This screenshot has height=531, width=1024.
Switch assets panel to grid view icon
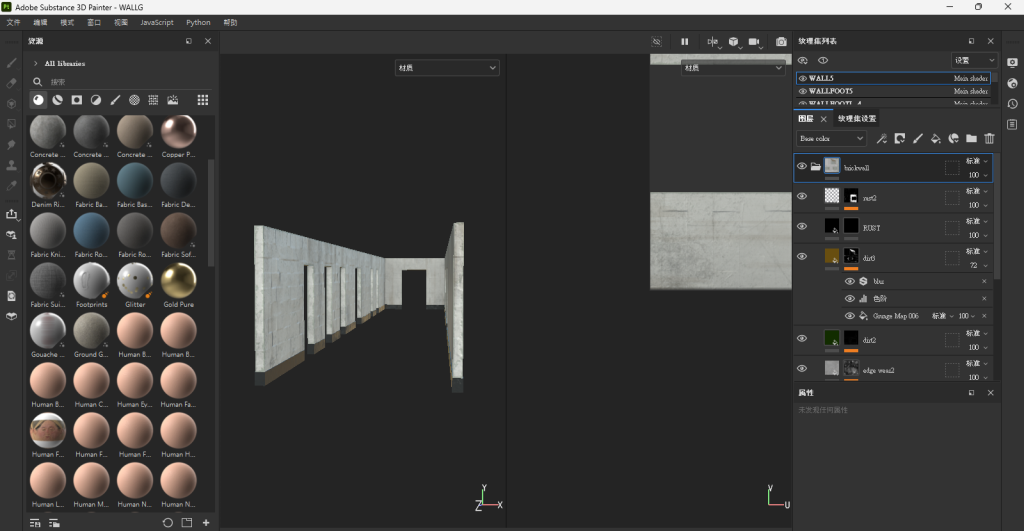[x=203, y=100]
